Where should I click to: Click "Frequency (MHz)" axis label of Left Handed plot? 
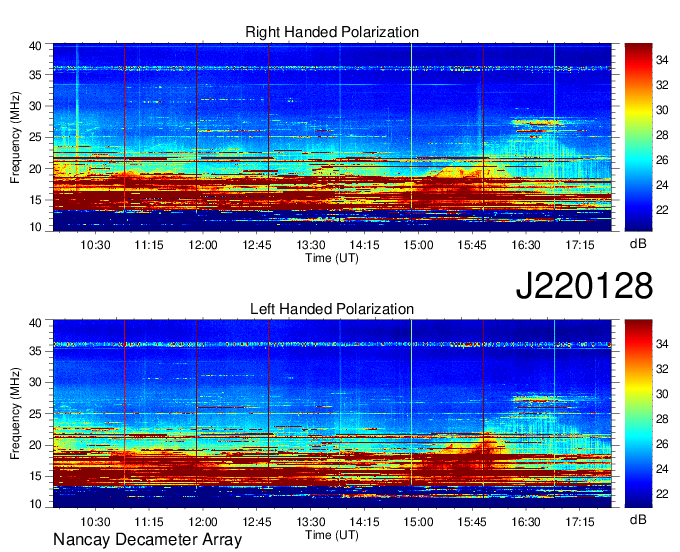(x=15, y=414)
